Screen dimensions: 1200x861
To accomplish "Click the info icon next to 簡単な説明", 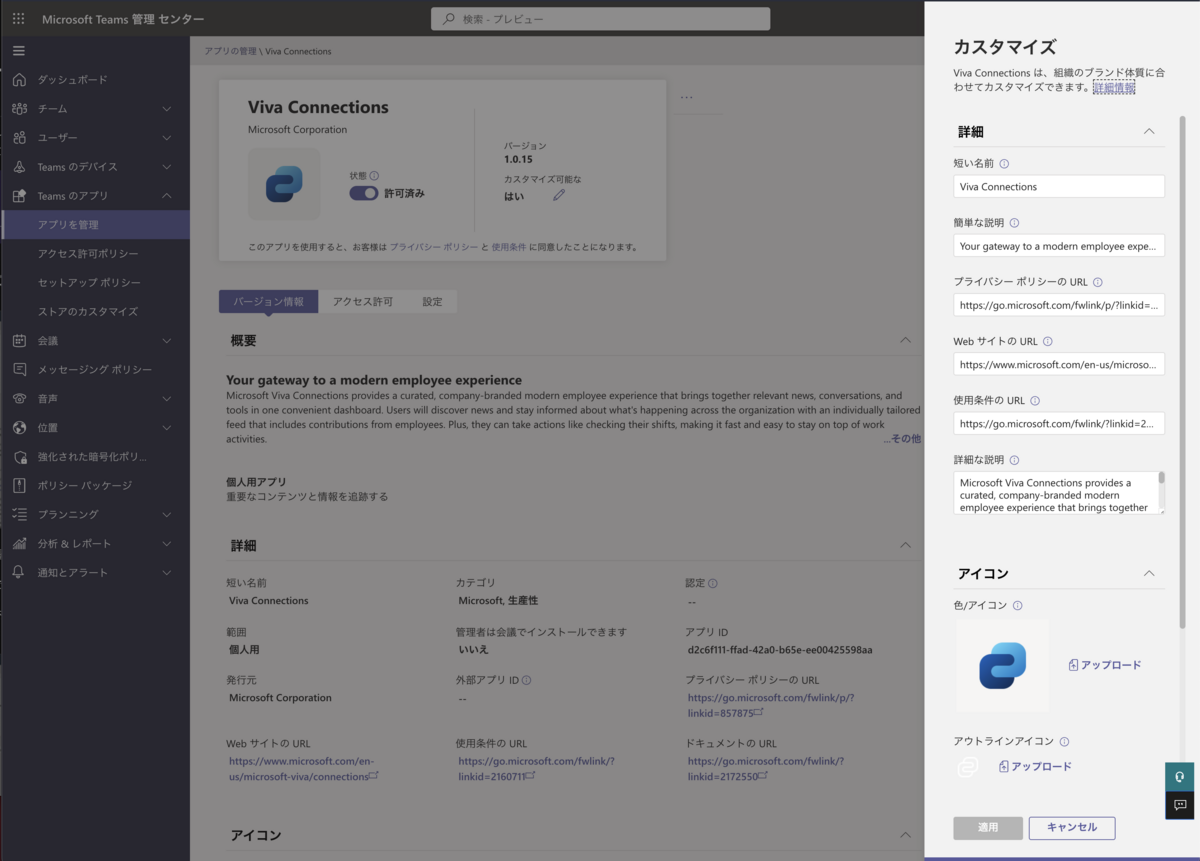I will pyautogui.click(x=1014, y=223).
